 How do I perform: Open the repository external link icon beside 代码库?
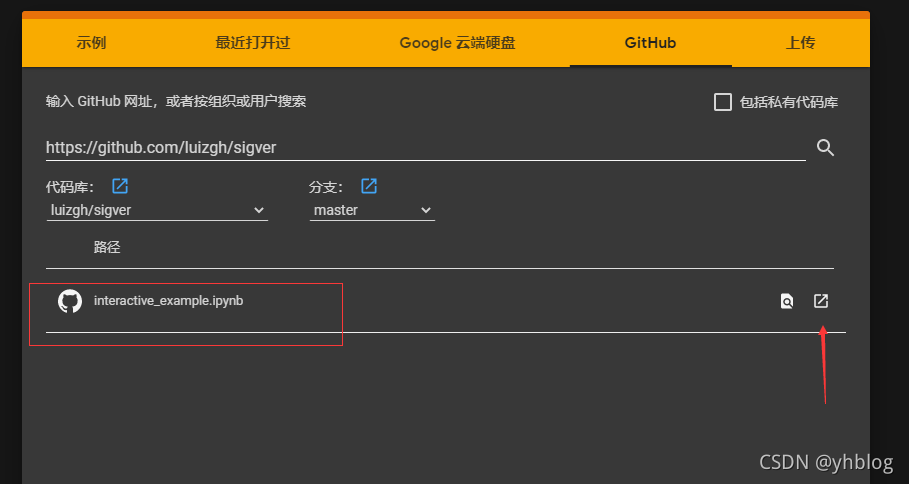[x=120, y=186]
